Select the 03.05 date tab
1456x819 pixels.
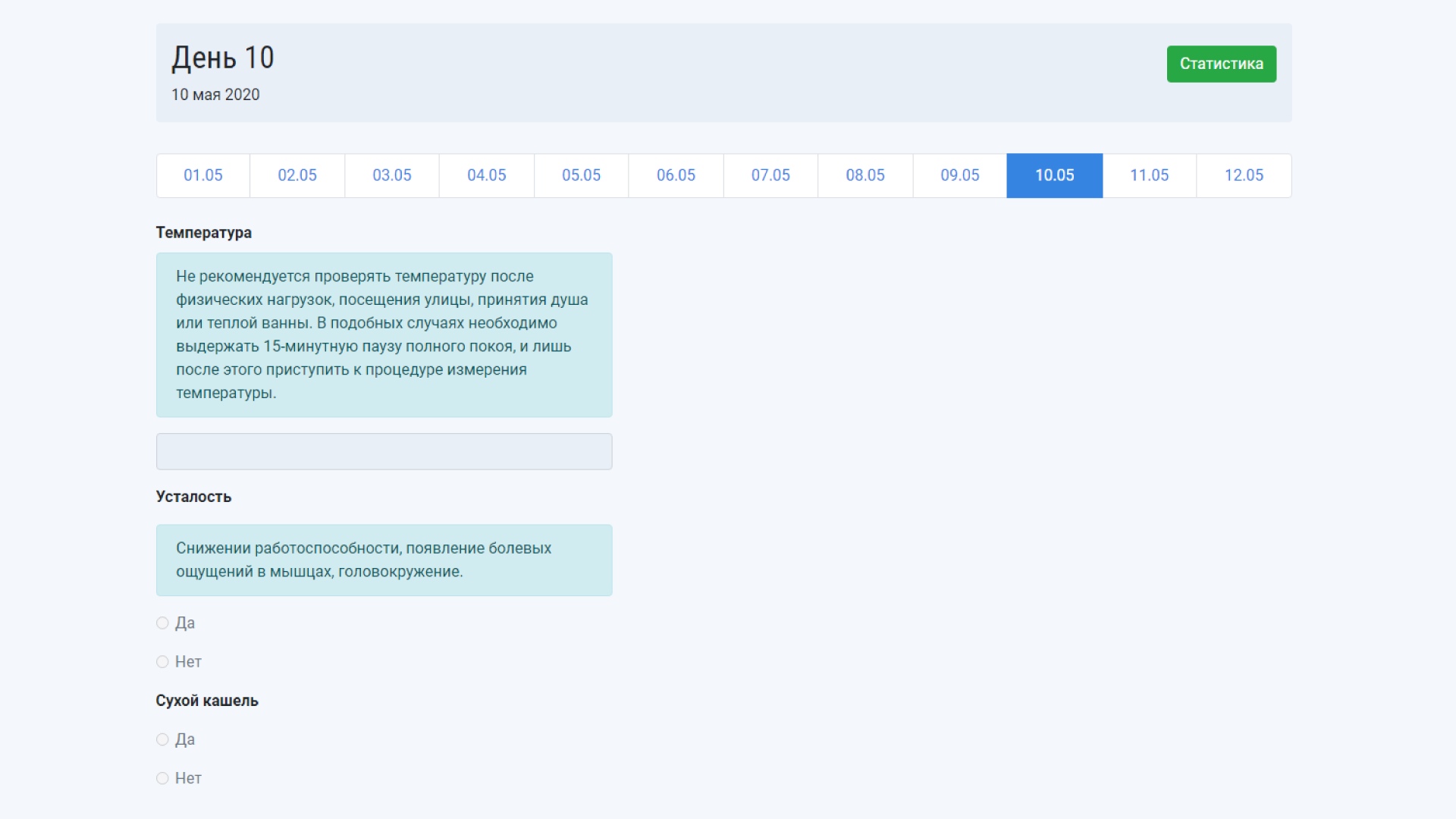click(392, 175)
